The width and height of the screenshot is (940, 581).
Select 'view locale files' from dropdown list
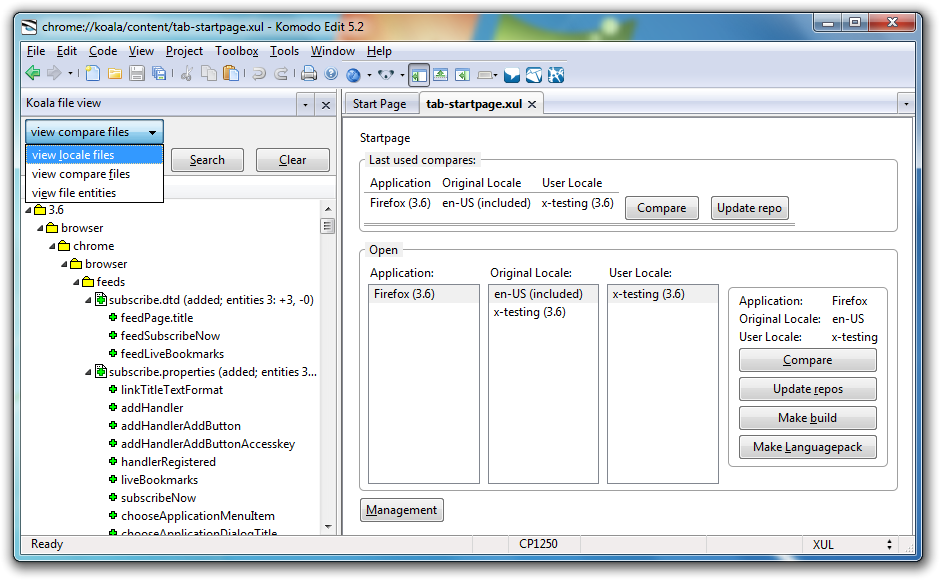coord(94,155)
